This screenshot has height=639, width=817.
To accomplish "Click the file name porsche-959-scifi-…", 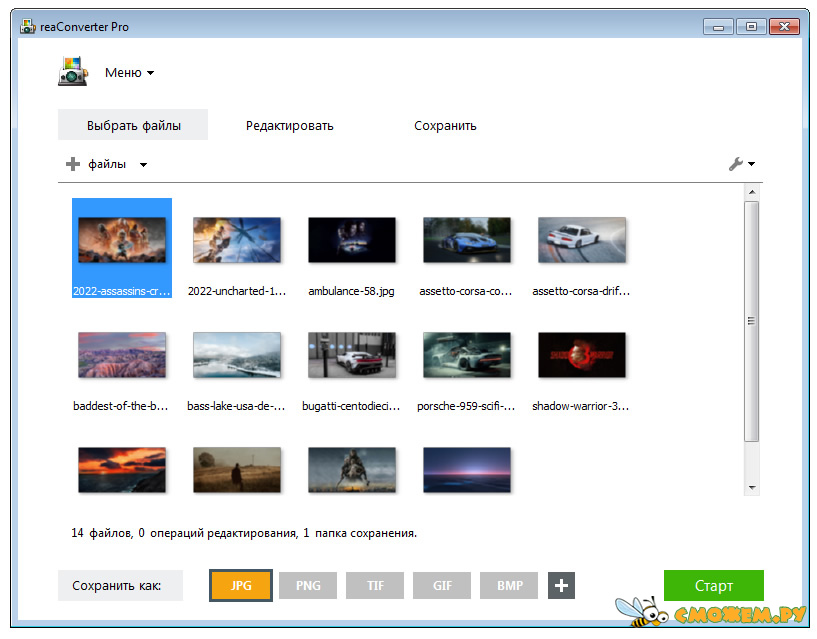I will [466, 407].
